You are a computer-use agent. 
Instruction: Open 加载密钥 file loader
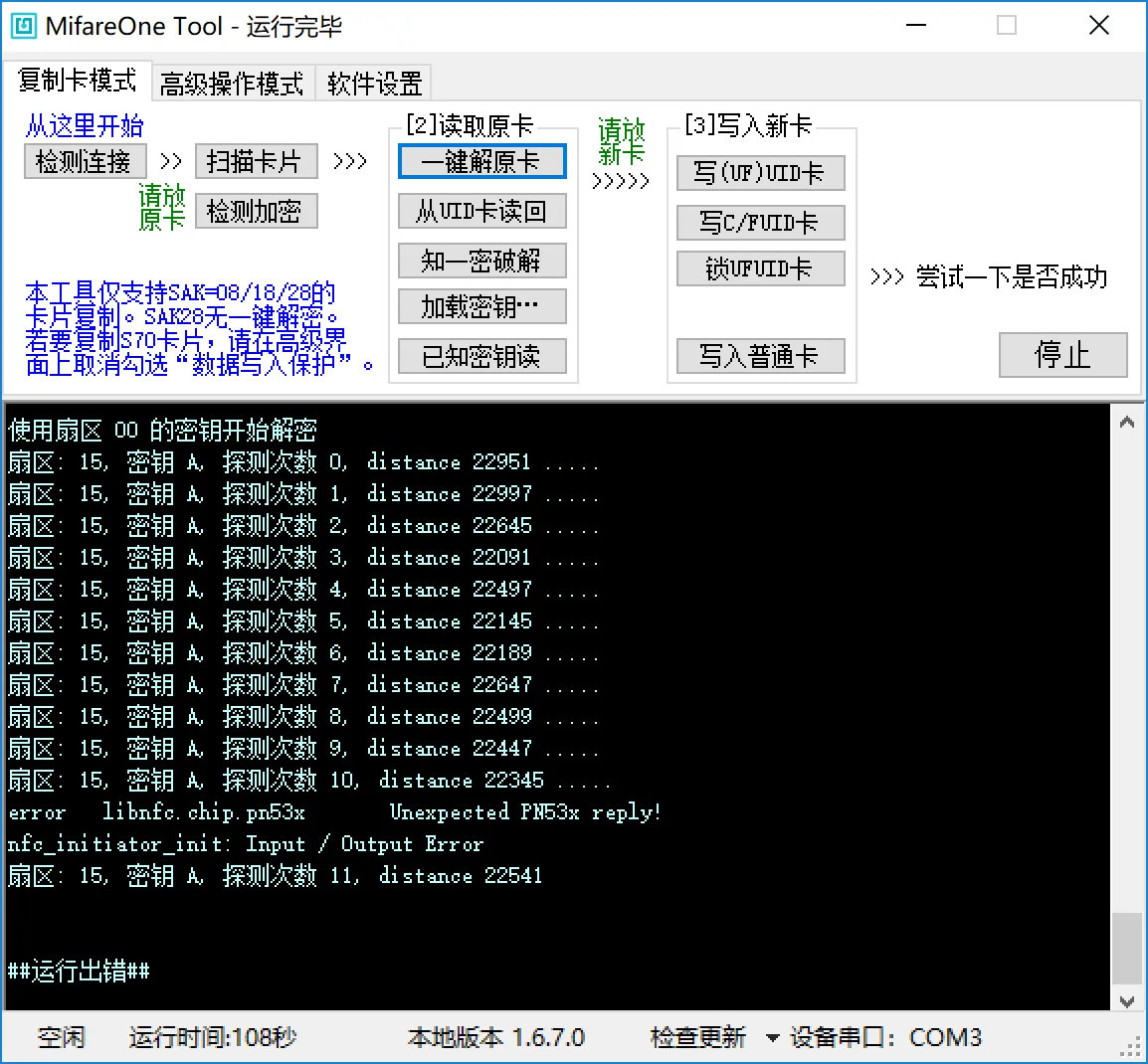pos(481,307)
